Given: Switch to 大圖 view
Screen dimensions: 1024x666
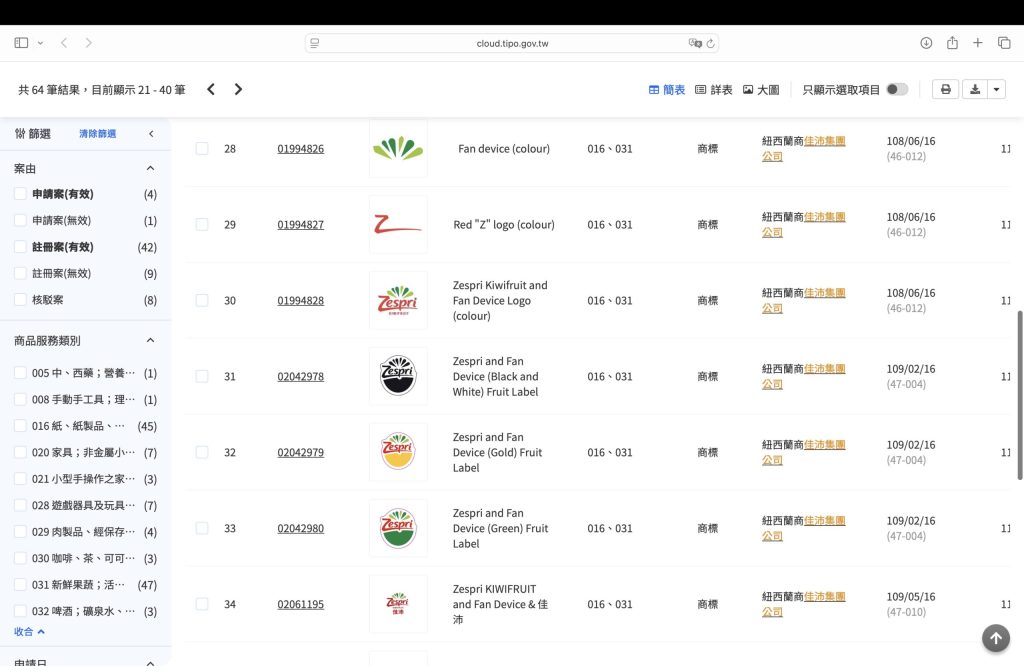Looking at the screenshot, I should click(x=761, y=89).
